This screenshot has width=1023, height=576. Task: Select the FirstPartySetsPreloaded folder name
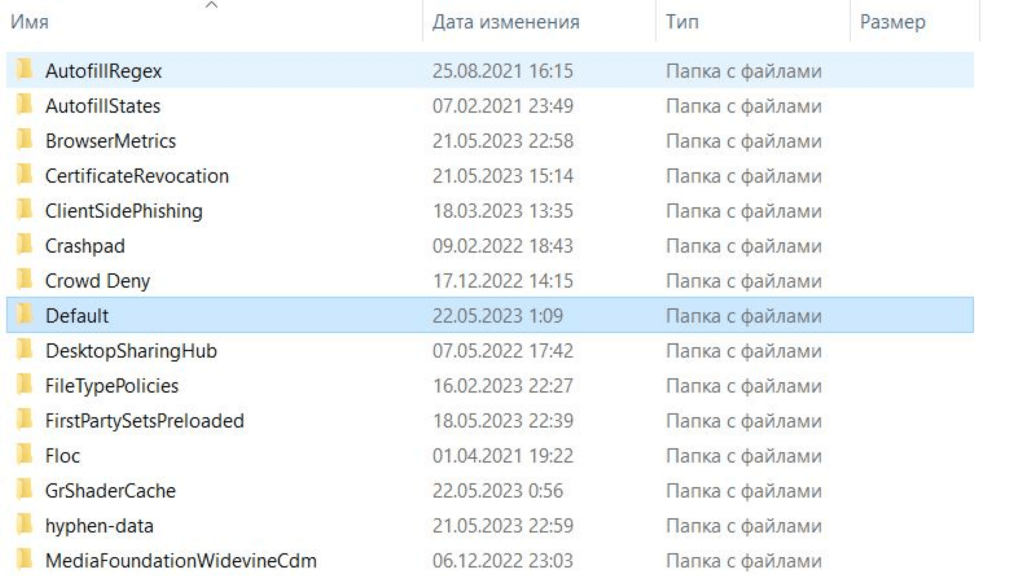[144, 421]
